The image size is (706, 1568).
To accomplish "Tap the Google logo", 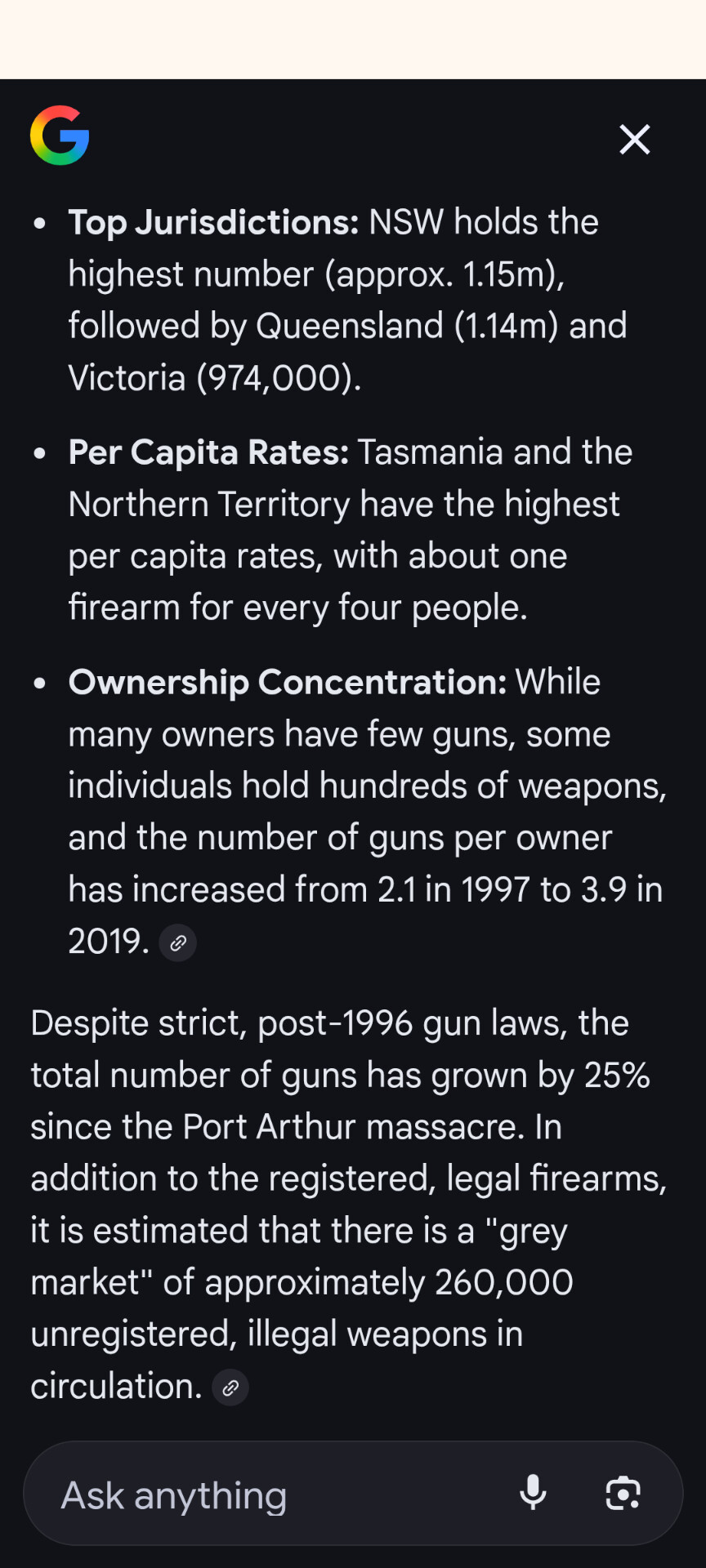I will click(x=60, y=136).
